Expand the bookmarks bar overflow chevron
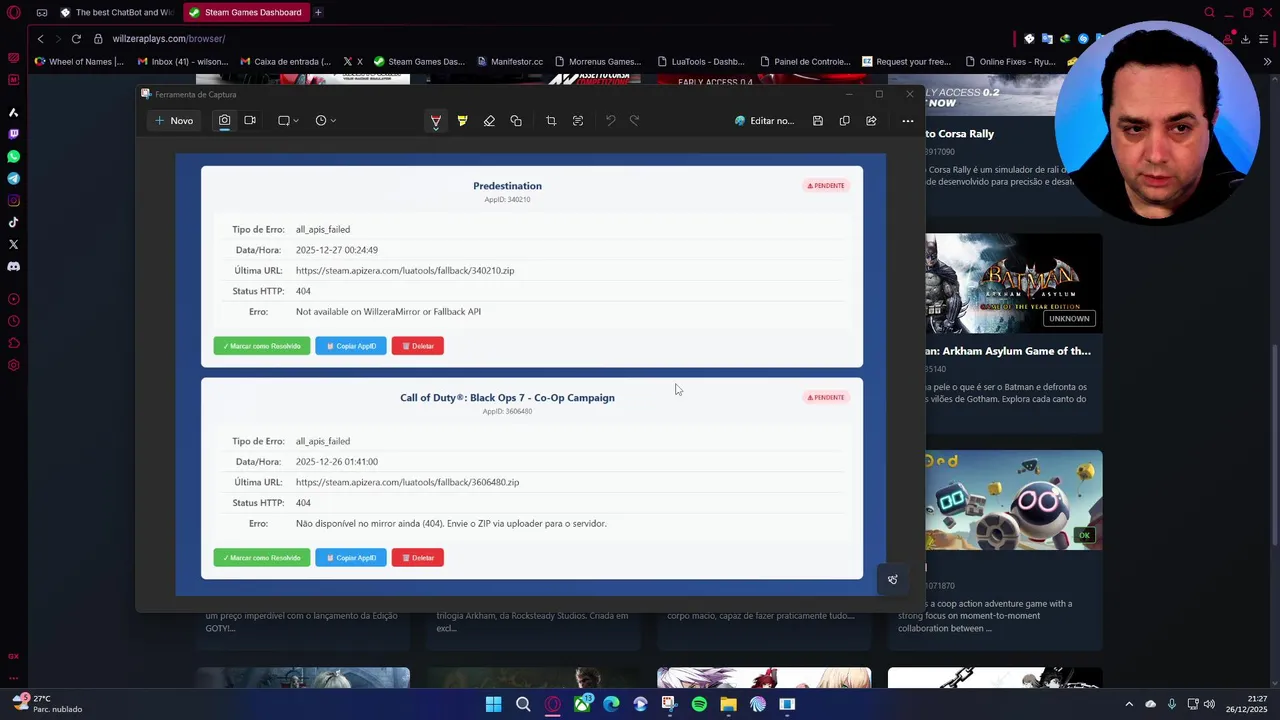 click(x=1267, y=61)
